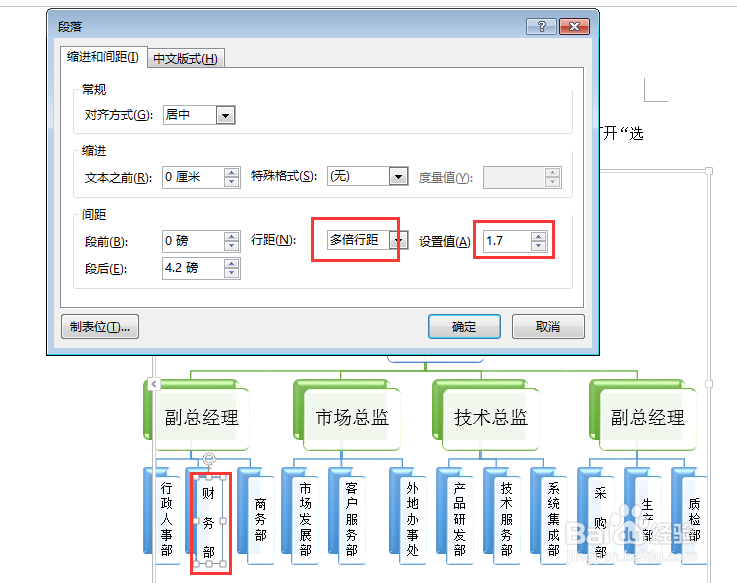Decrease the 段后 spacing with down arrow

tap(231, 273)
